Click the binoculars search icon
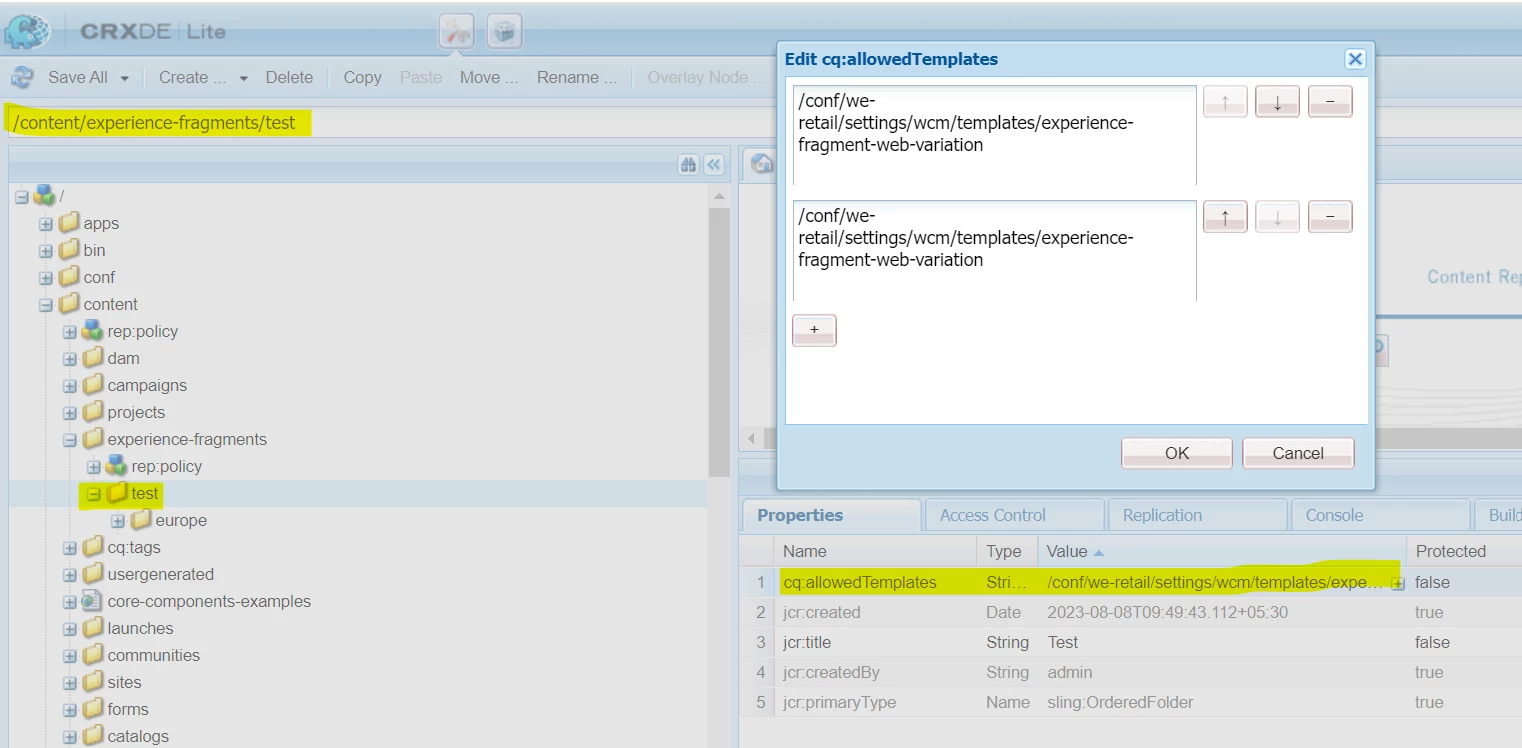The height and width of the screenshot is (748, 1522). tap(688, 165)
